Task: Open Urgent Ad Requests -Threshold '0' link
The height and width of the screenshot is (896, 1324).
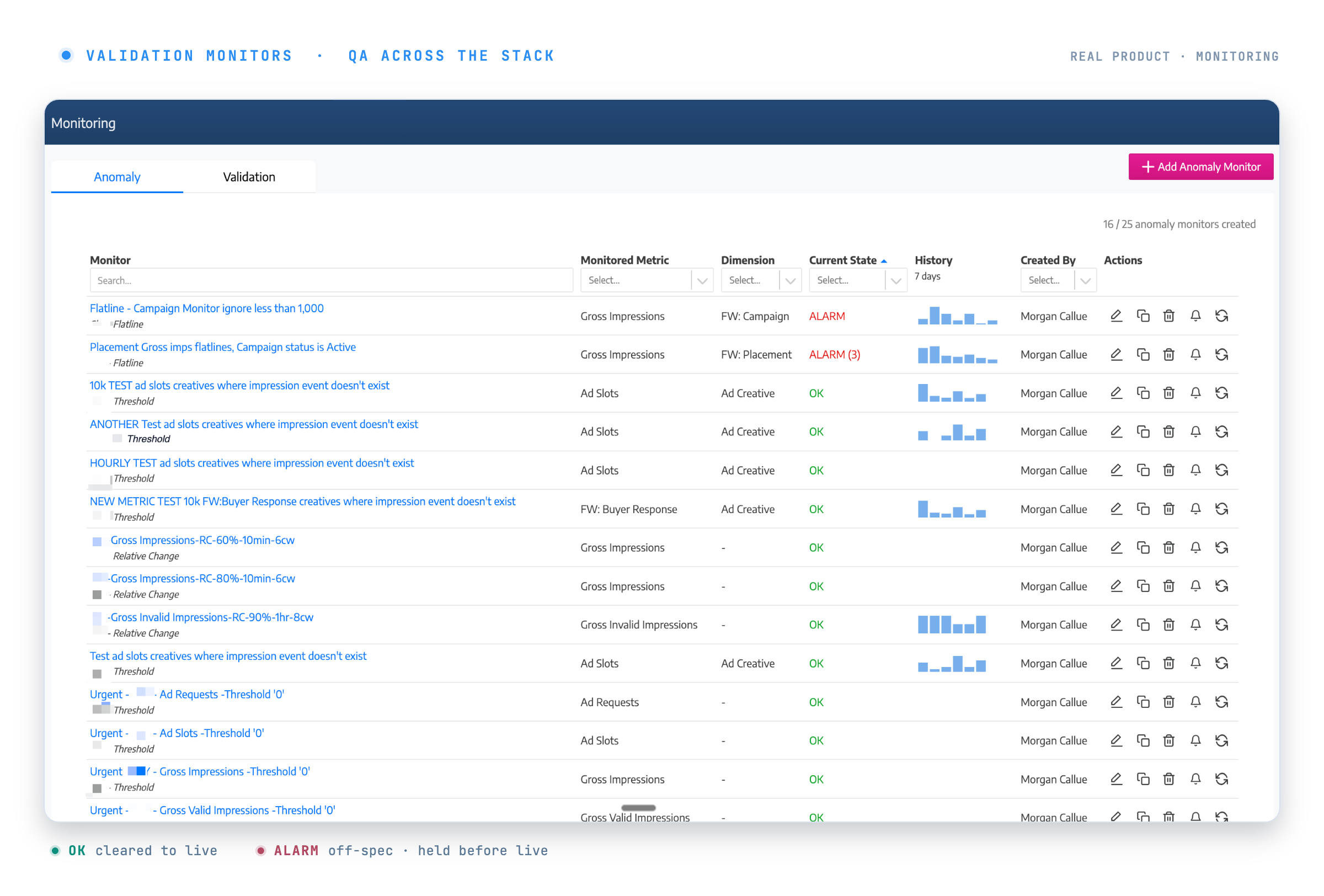Action: coord(187,695)
